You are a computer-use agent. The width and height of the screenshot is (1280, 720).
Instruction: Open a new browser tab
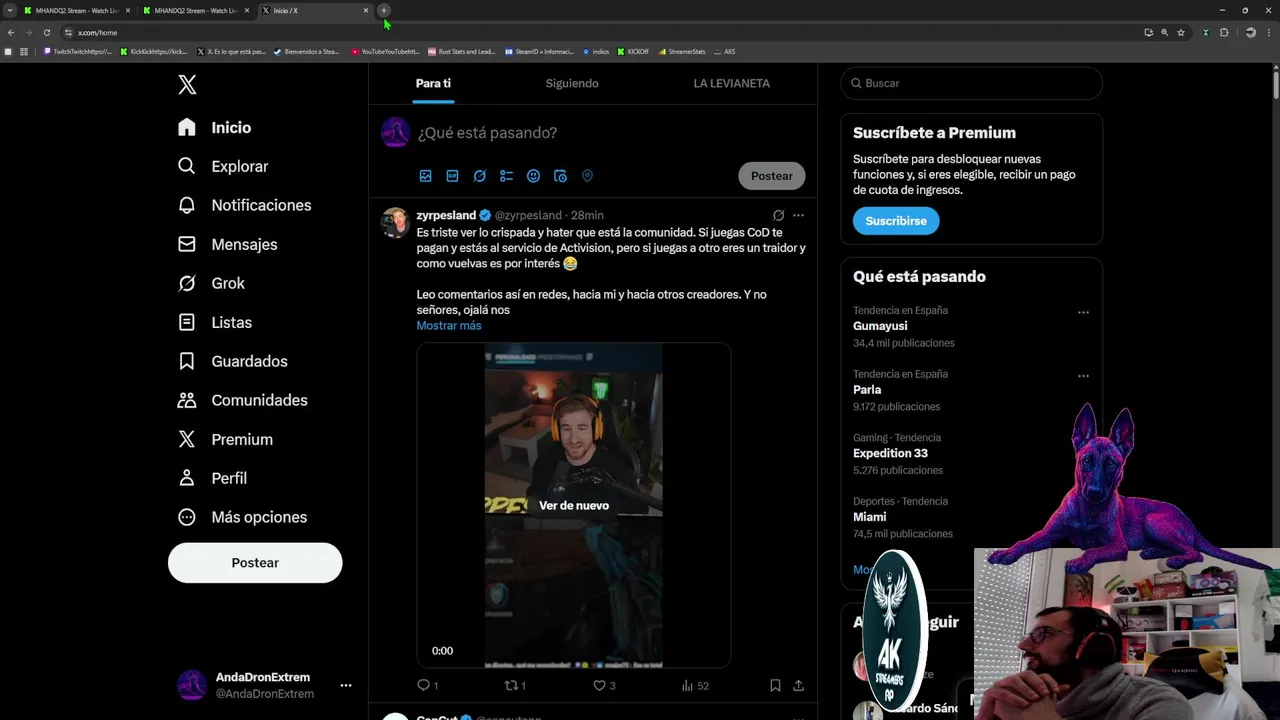384,10
